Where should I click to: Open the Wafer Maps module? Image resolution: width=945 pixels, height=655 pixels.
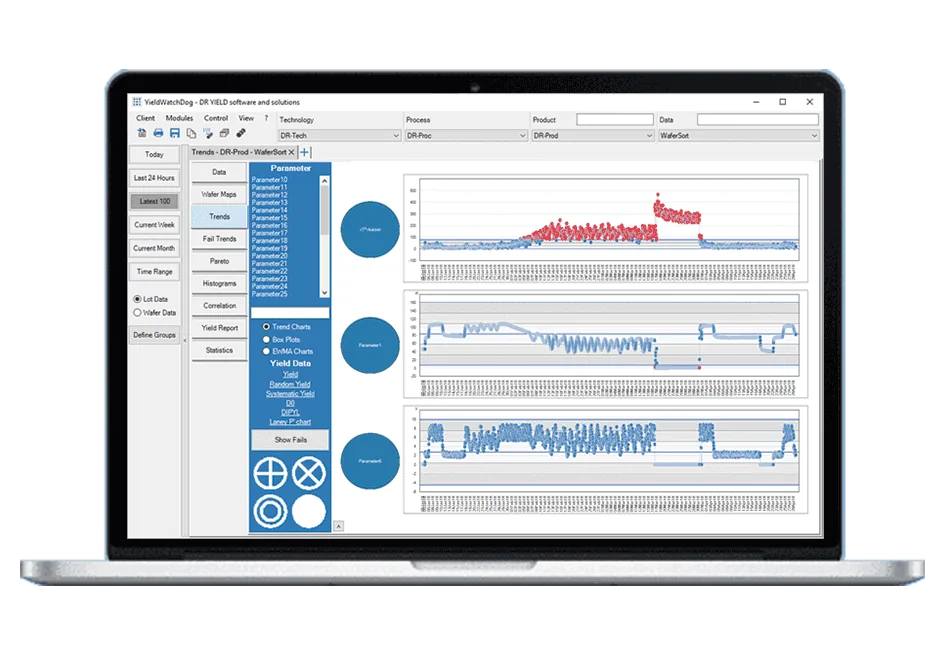[219, 195]
